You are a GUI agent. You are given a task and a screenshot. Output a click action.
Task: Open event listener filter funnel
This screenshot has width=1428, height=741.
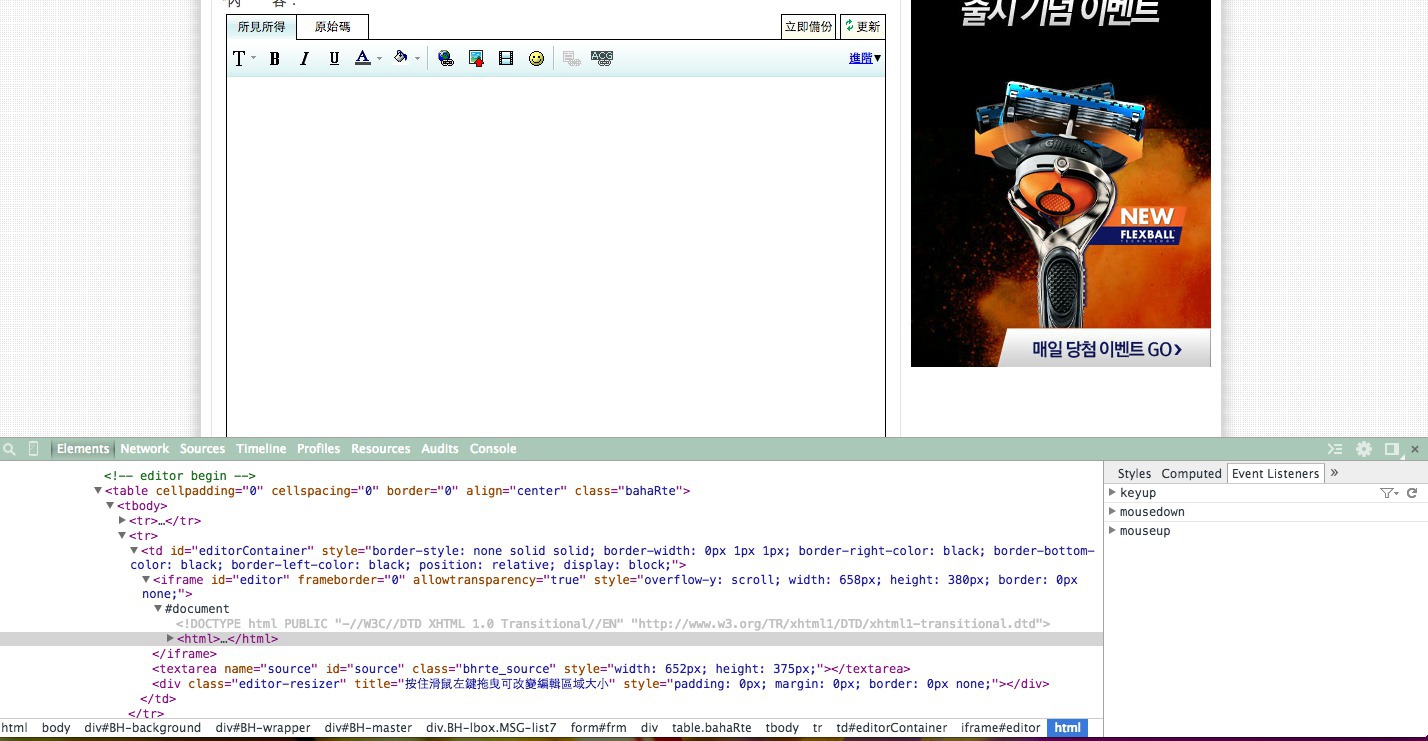click(x=1389, y=493)
